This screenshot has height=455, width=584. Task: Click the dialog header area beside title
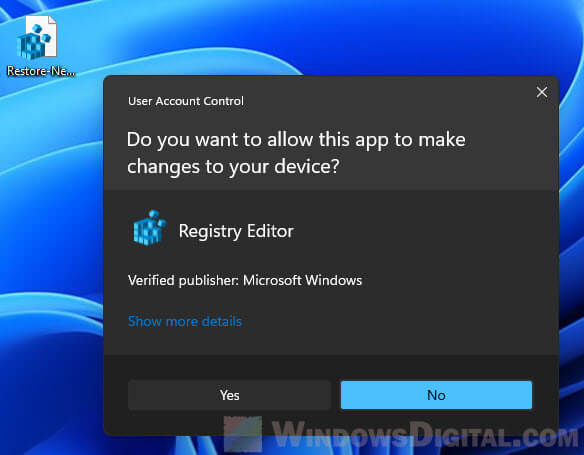[372, 101]
